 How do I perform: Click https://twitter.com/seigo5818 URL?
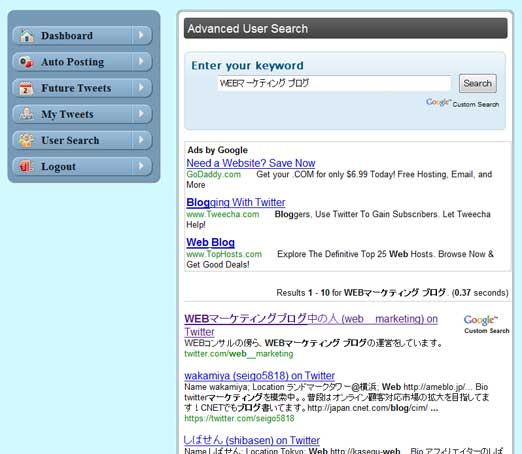pos(239,418)
